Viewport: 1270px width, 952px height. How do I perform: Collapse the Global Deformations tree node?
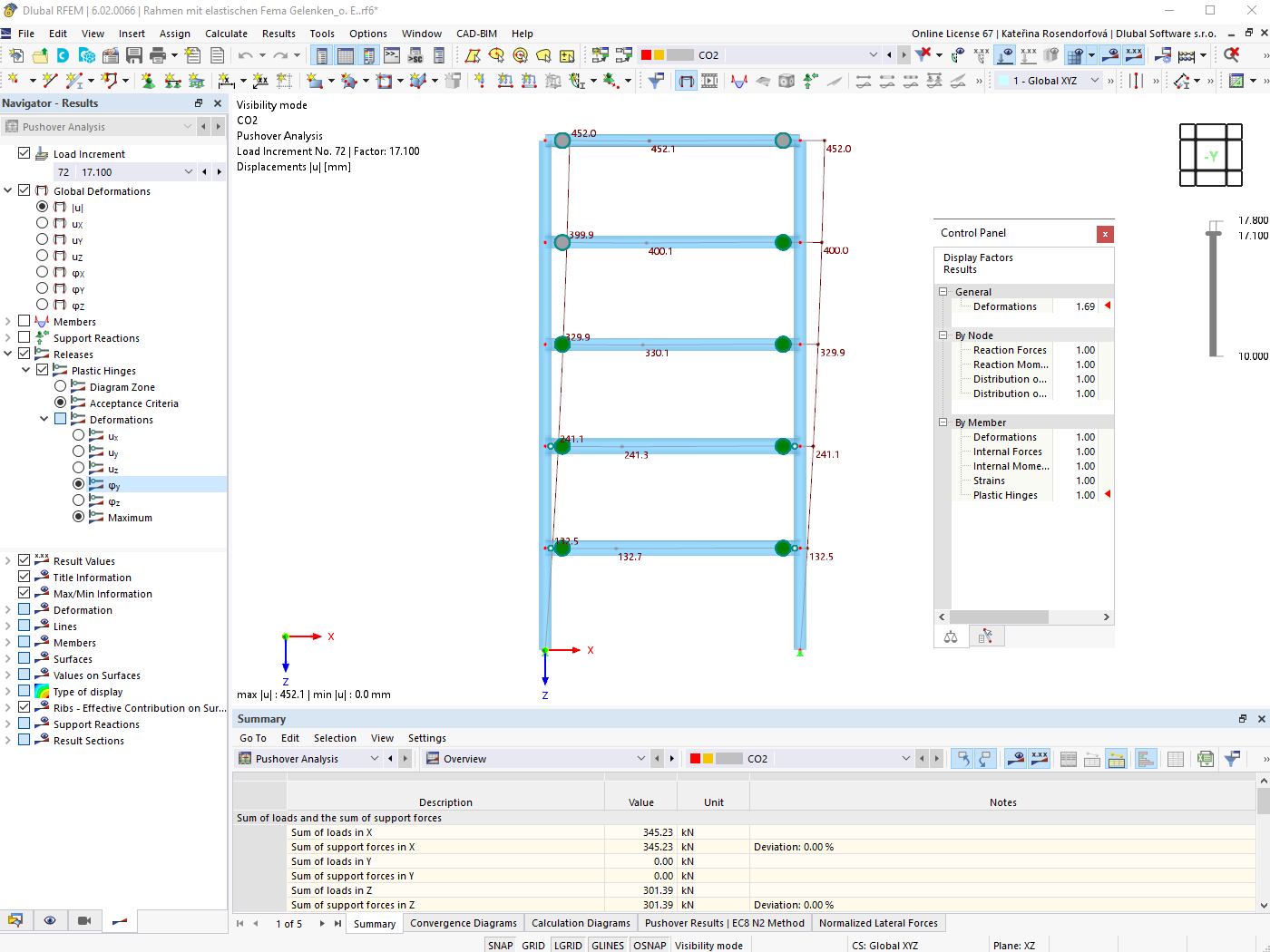coord(8,190)
